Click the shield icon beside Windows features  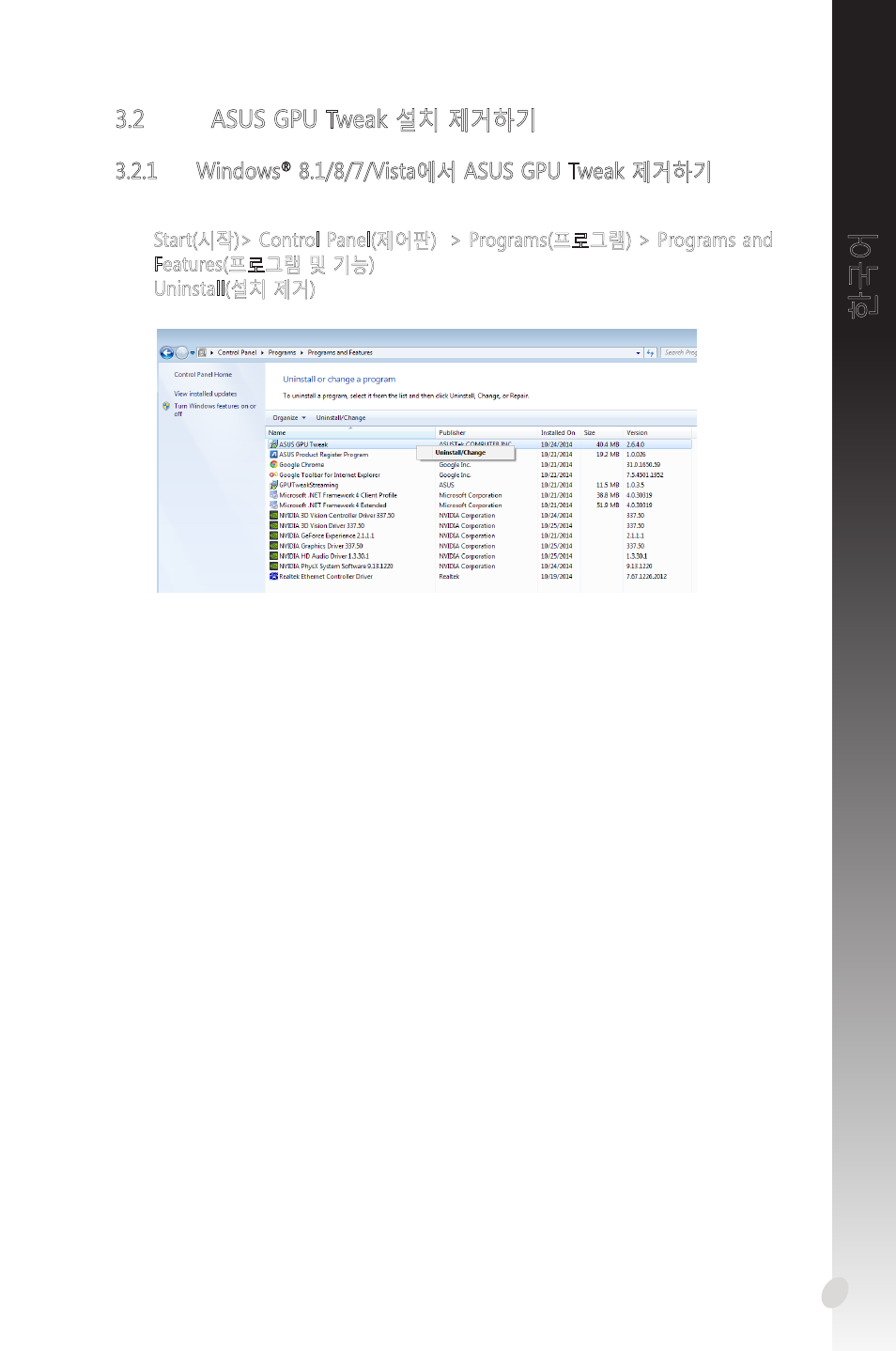166,407
